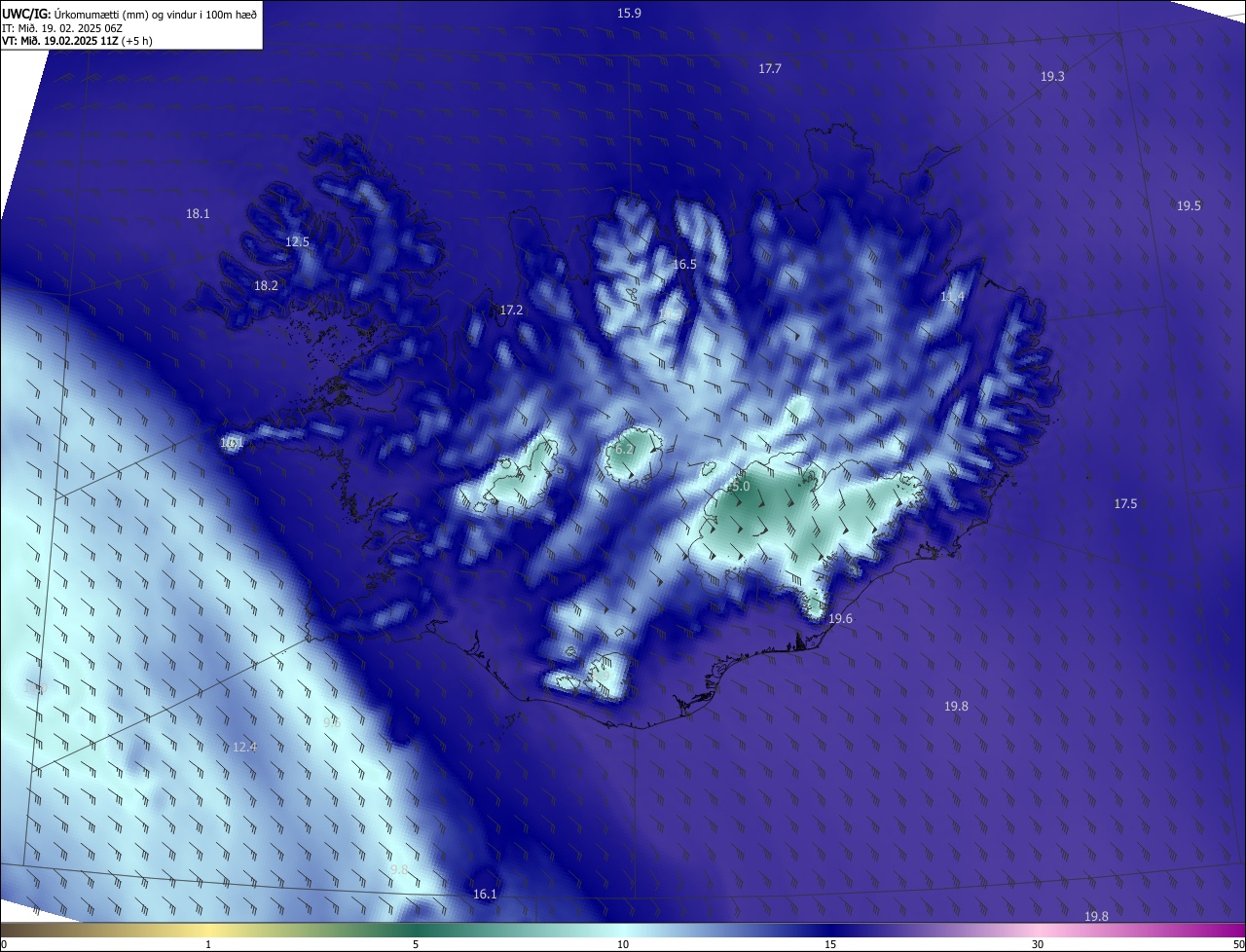This screenshot has width=1246, height=952.
Task: Click the 12.5 value in the Westfjords
Action: click(297, 241)
